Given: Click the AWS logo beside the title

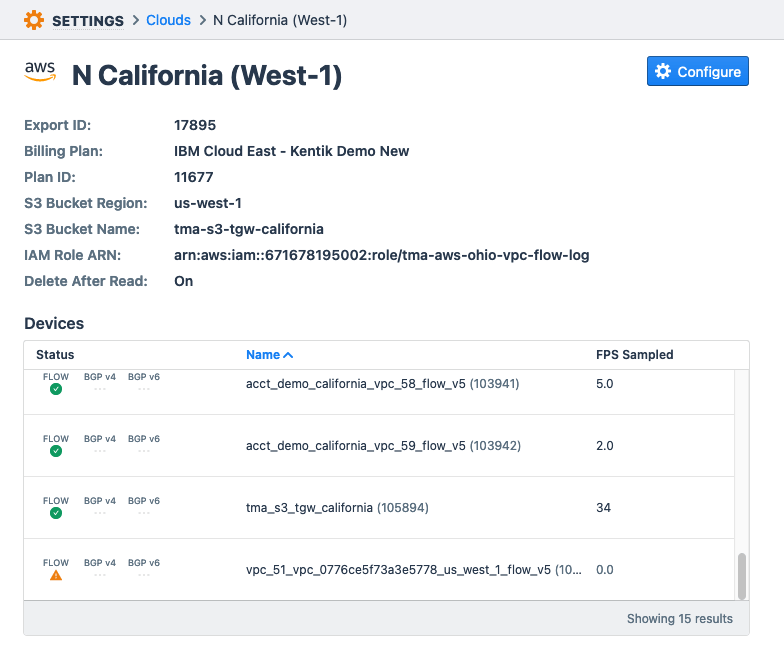Looking at the screenshot, I should (40, 72).
